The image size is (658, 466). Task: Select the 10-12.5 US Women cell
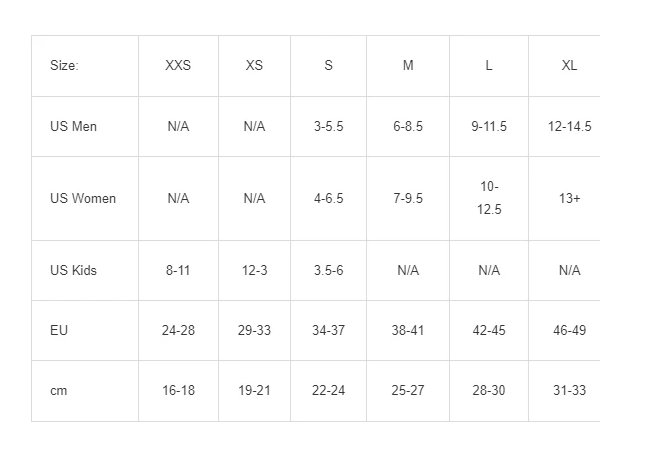[489, 198]
